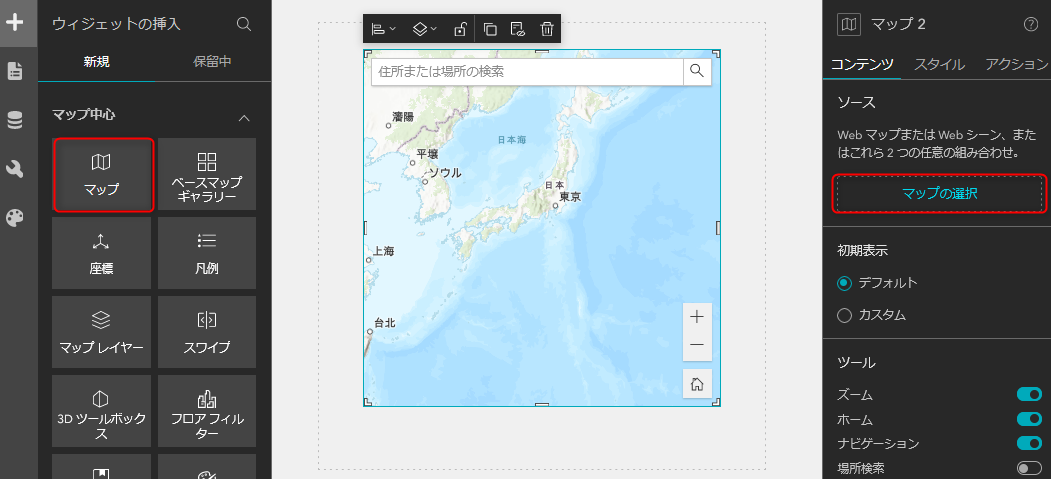
Task: Select the ベースマップ ギャラリー widget
Action: [207, 175]
